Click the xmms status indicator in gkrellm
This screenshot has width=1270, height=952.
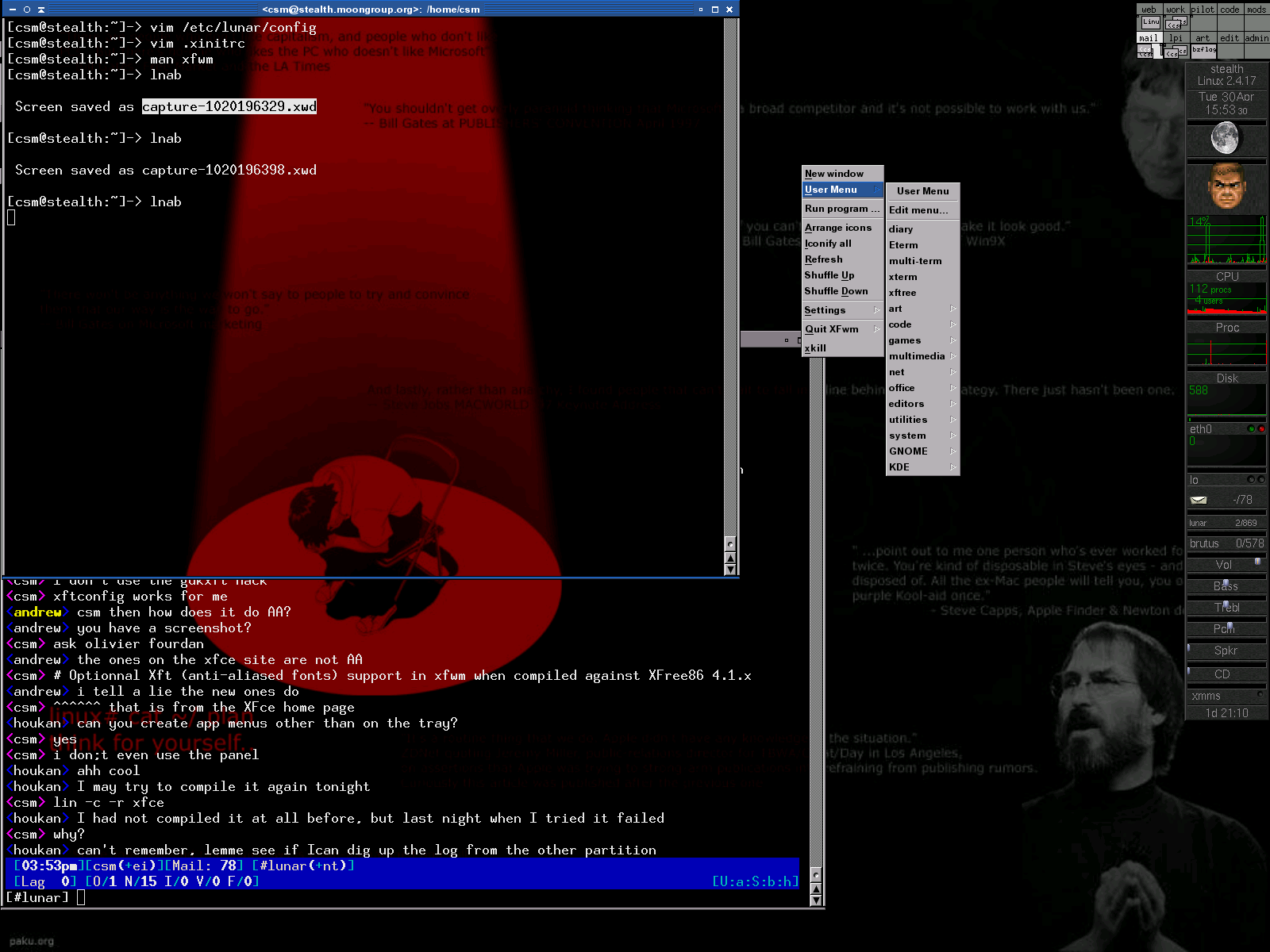click(x=1259, y=695)
